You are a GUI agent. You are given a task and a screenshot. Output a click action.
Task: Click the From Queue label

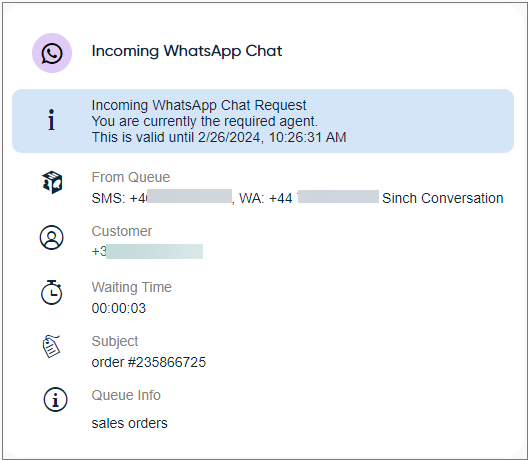(x=131, y=177)
